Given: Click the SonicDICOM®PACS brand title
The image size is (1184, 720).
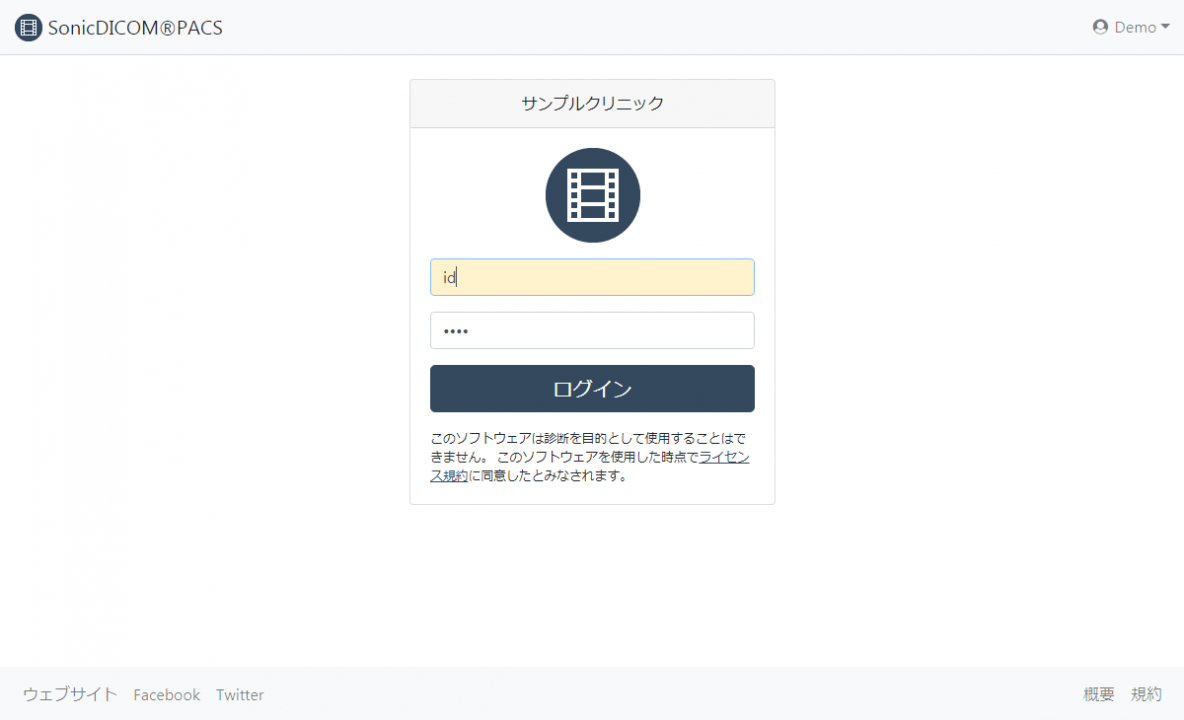Looking at the screenshot, I should click(x=135, y=28).
